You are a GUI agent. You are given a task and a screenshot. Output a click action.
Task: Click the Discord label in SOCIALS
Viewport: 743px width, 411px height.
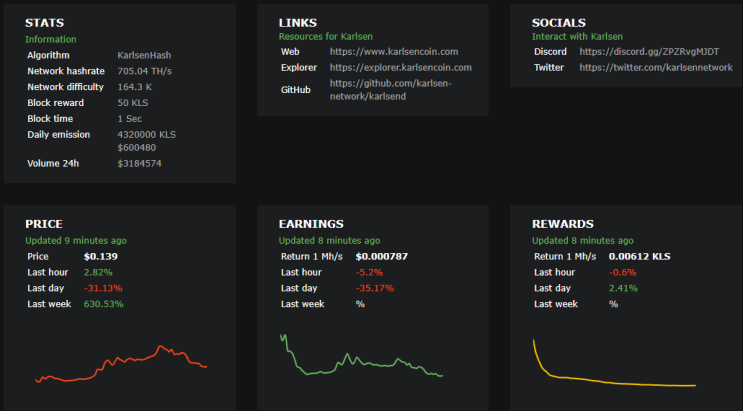coord(550,52)
